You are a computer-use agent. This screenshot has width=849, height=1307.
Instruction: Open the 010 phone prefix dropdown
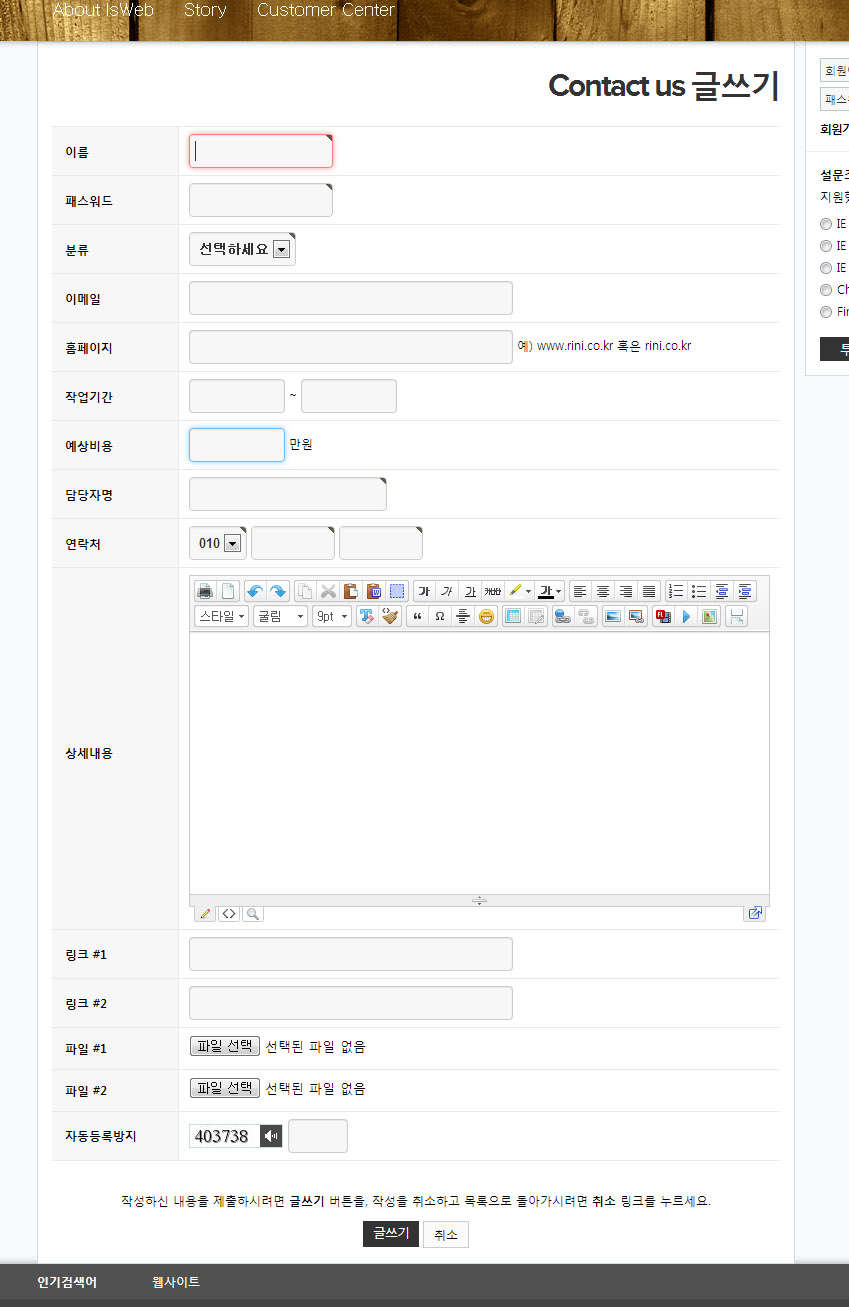219,544
